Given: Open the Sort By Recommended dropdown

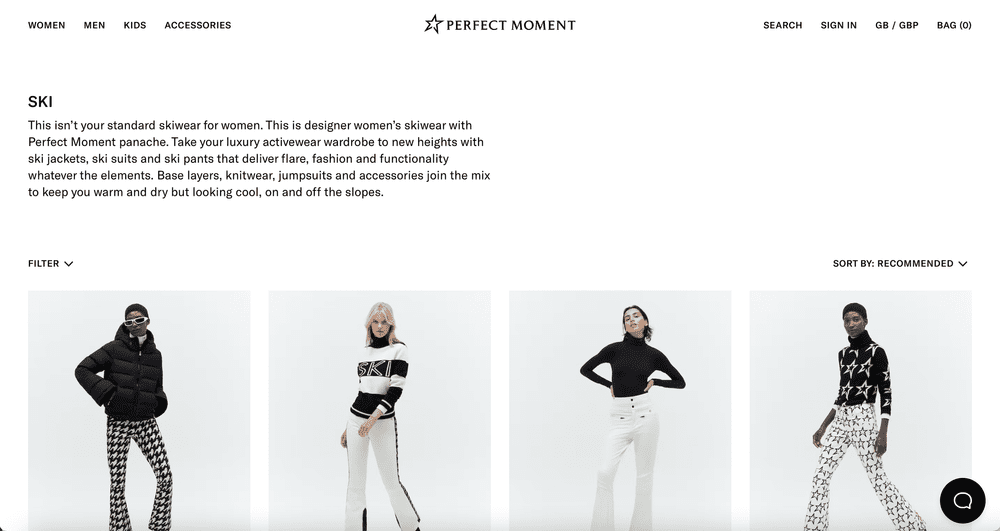Looking at the screenshot, I should (x=900, y=263).
